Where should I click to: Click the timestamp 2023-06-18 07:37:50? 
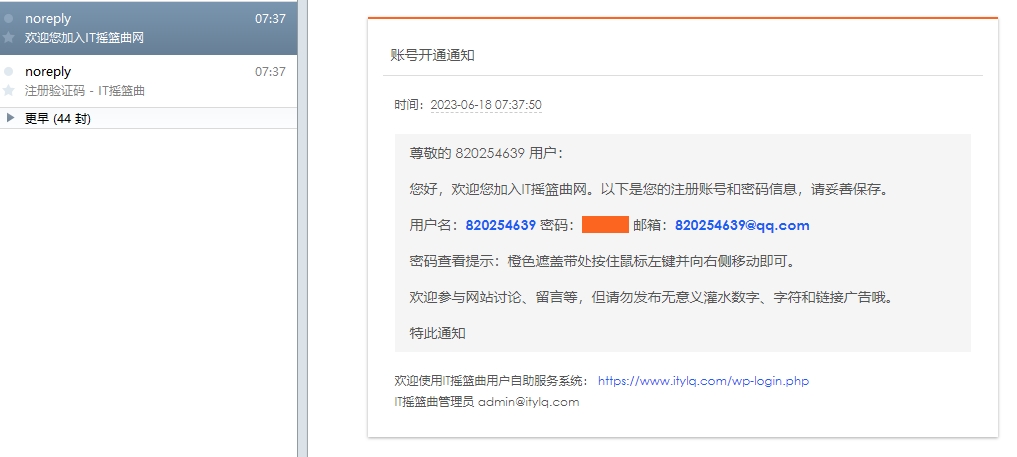pos(485,105)
